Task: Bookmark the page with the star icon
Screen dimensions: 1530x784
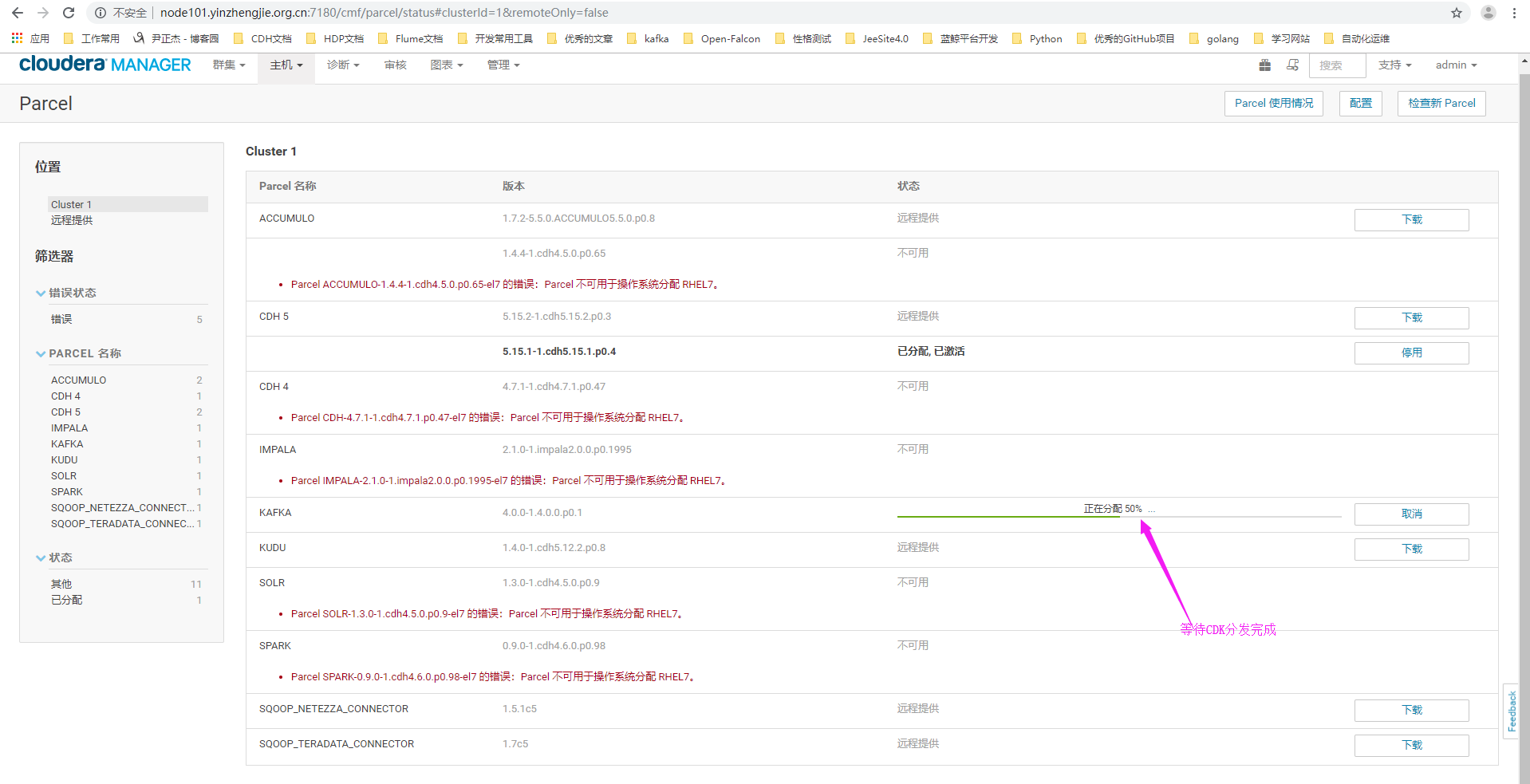Action: (1457, 13)
